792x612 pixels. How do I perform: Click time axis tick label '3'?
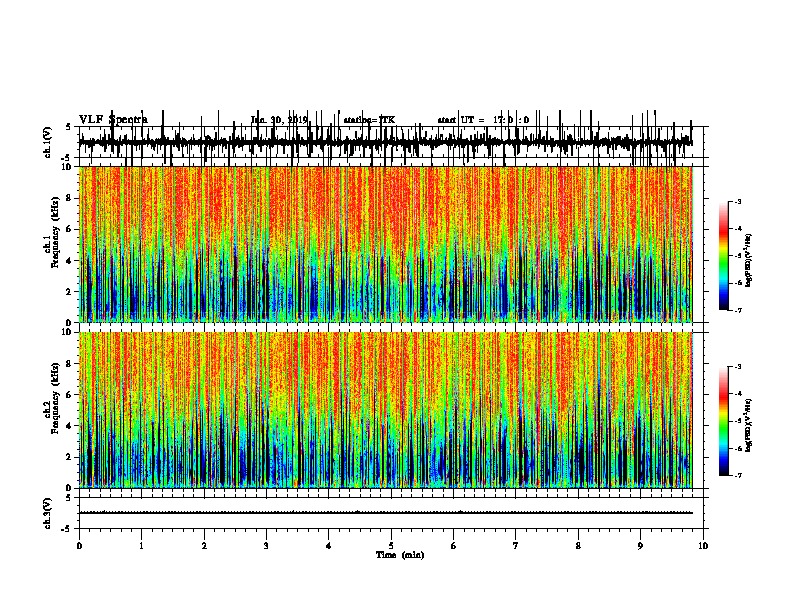tap(266, 546)
